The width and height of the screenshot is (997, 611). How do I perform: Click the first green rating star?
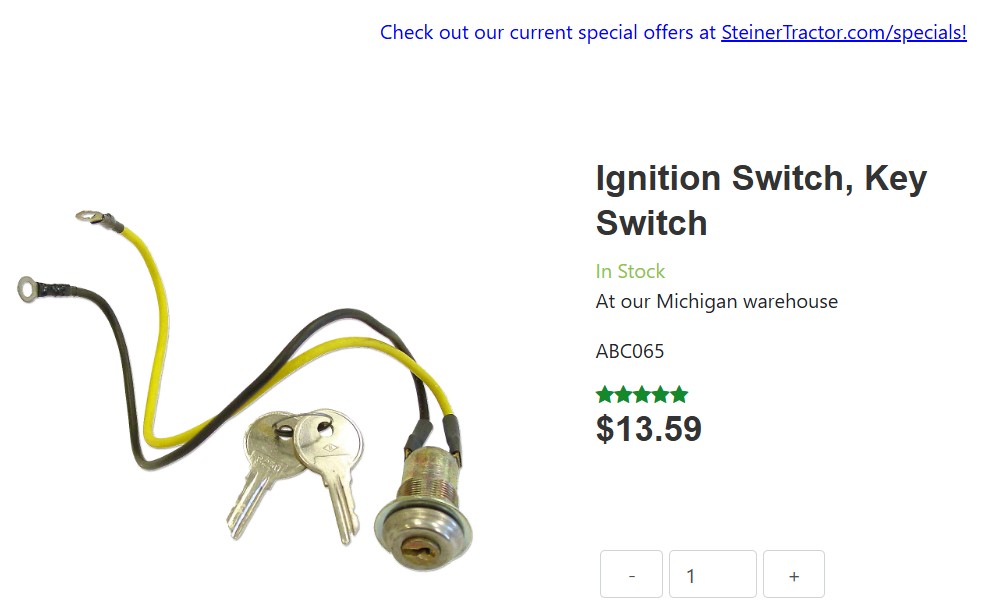tap(605, 395)
